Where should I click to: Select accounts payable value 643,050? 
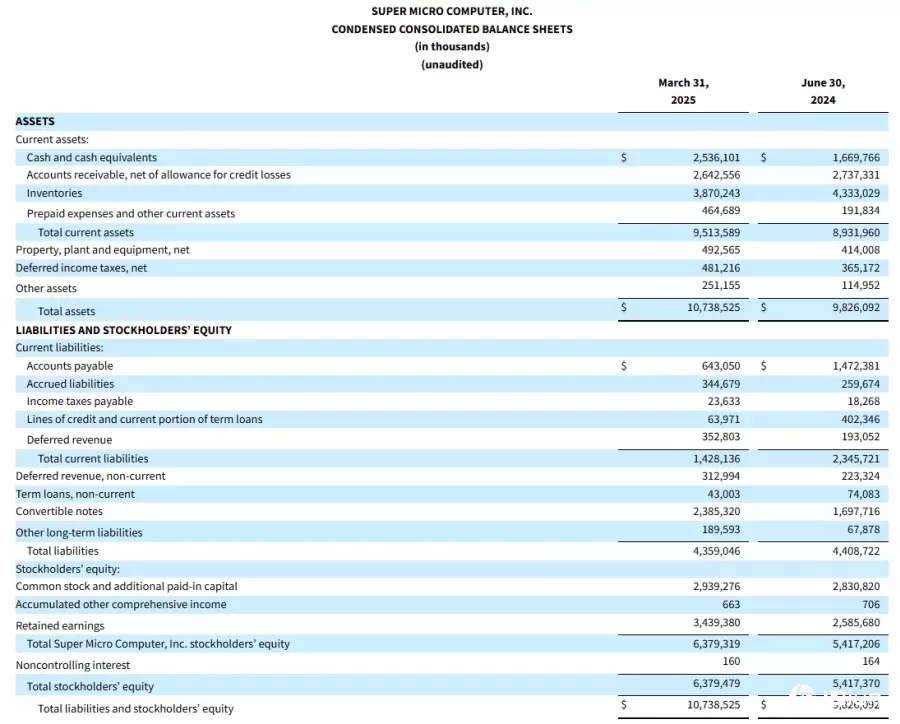[721, 366]
